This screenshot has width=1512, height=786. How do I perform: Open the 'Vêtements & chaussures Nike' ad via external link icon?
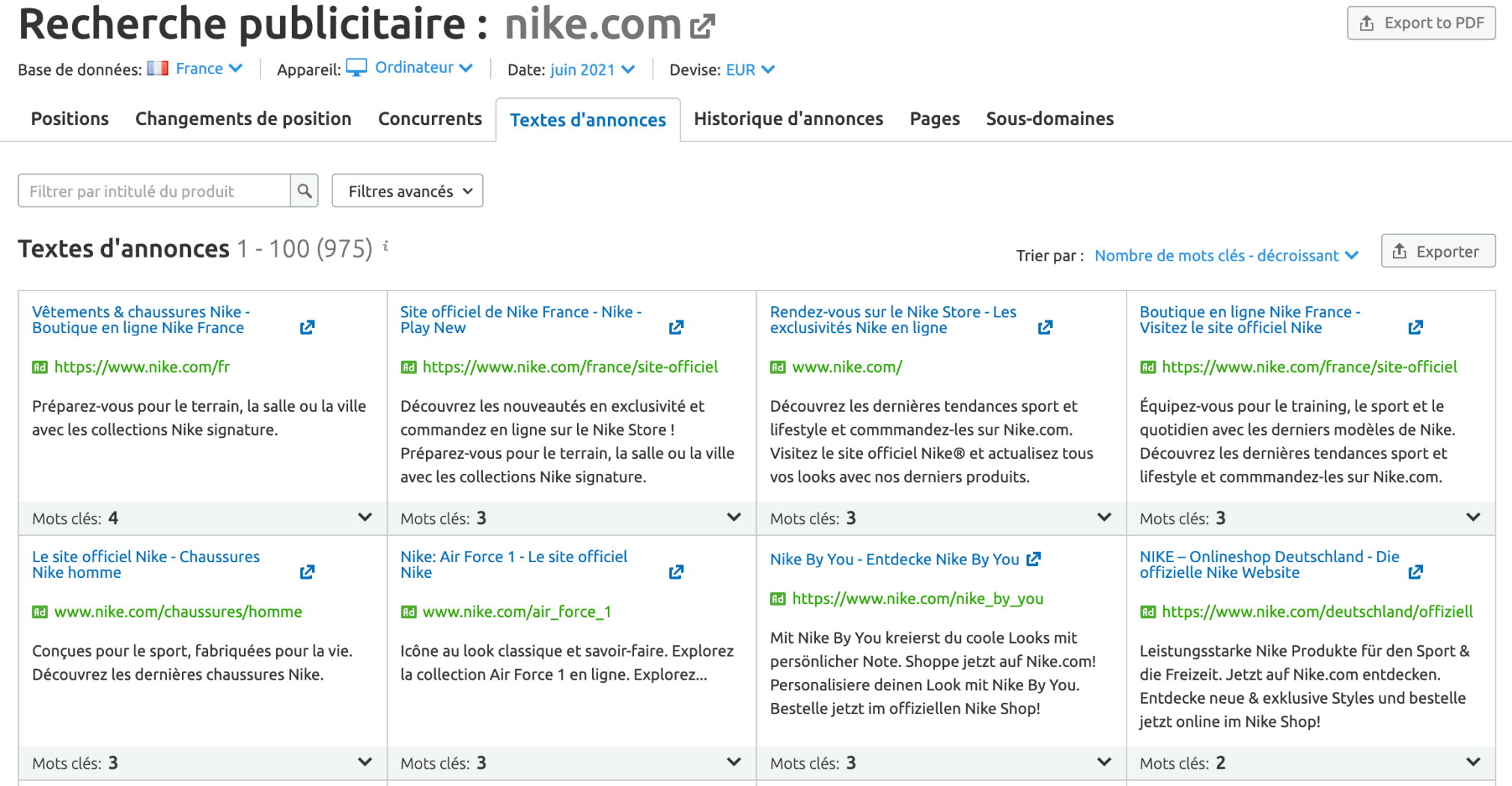tap(307, 327)
